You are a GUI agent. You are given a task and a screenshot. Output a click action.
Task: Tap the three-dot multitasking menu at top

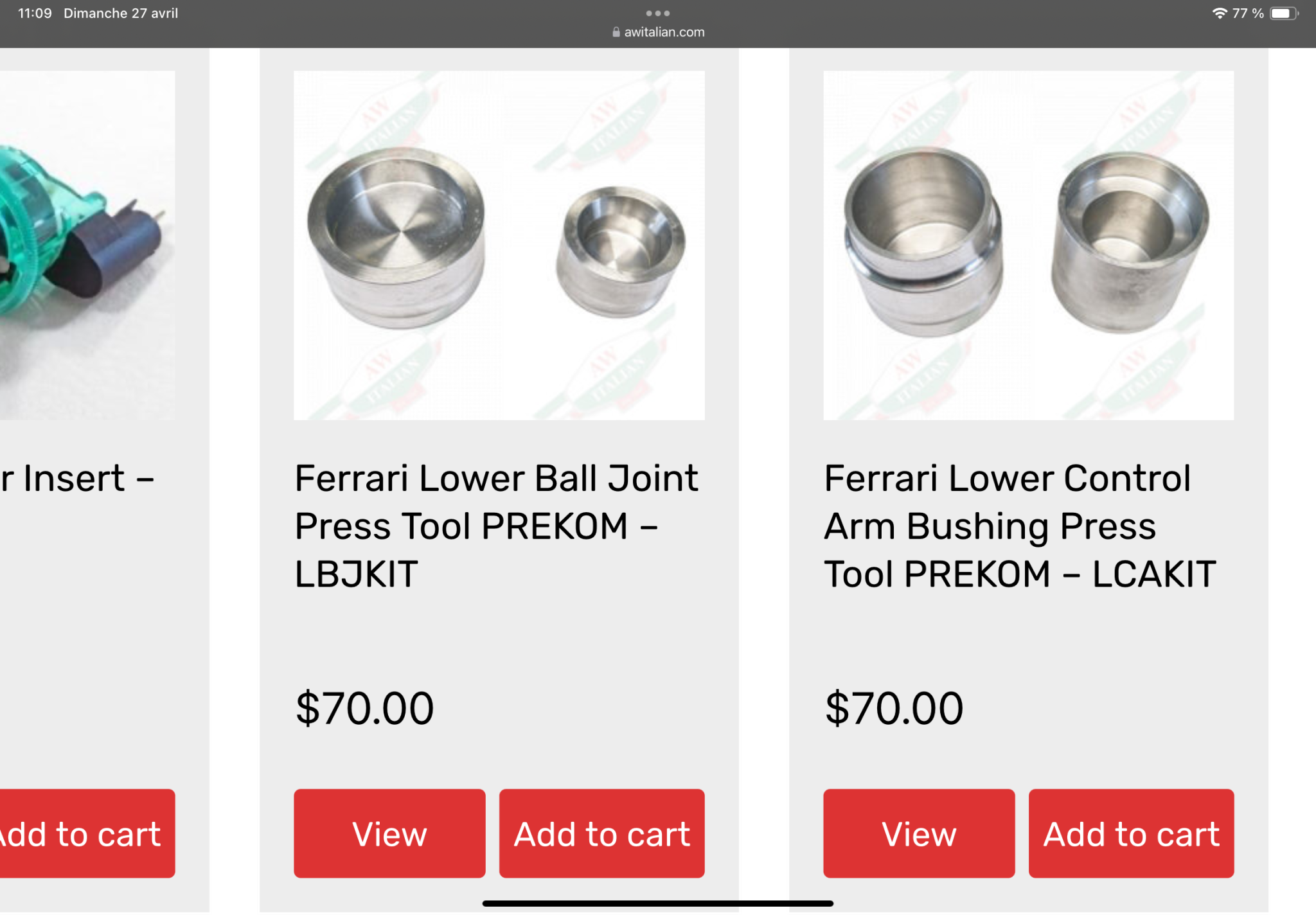click(x=657, y=13)
